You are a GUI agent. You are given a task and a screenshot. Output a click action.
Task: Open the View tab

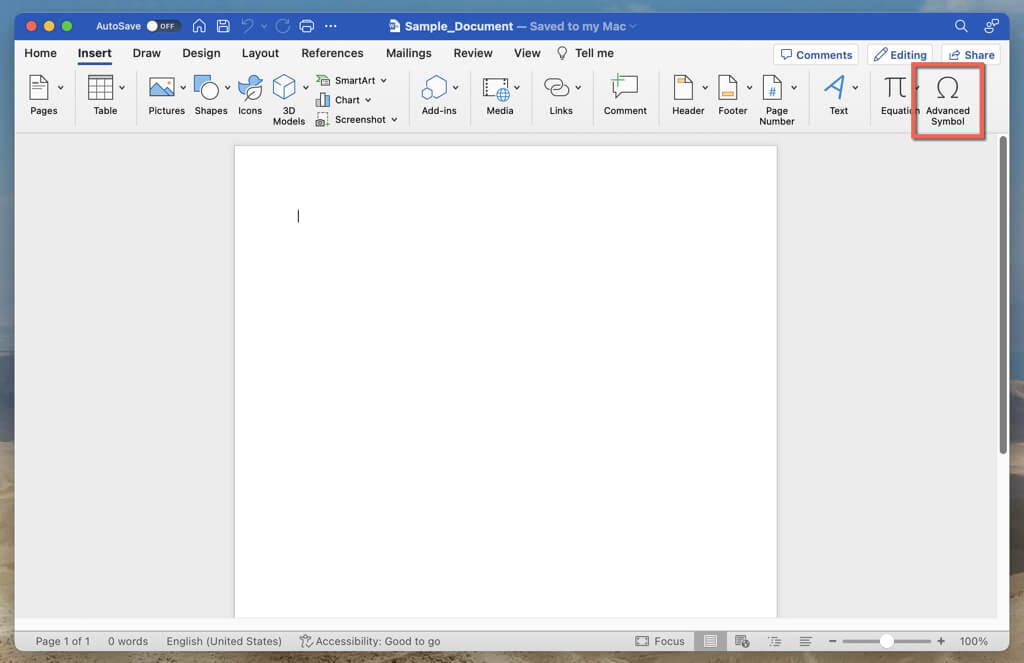(527, 54)
